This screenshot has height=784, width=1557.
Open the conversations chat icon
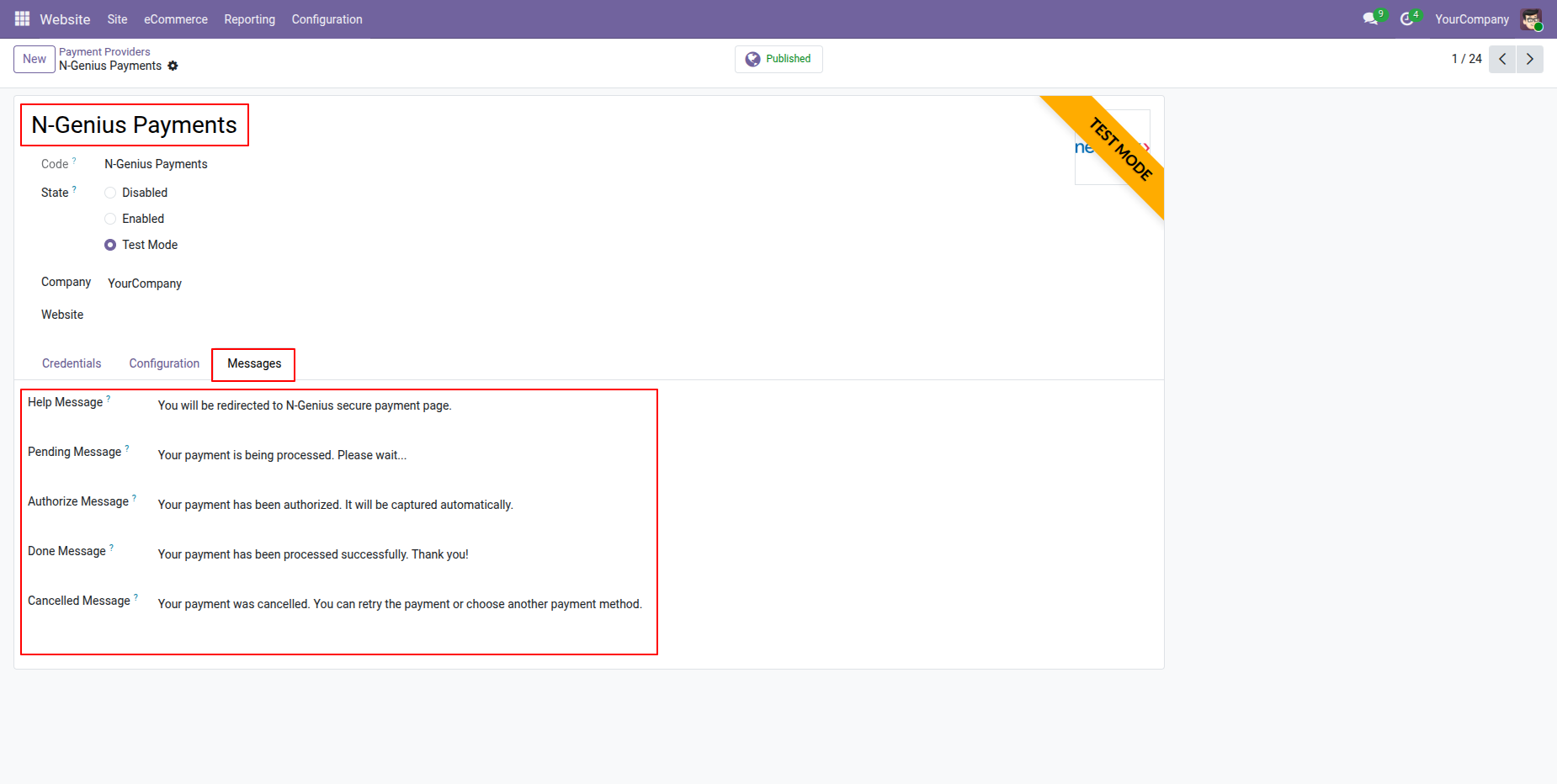point(1370,19)
